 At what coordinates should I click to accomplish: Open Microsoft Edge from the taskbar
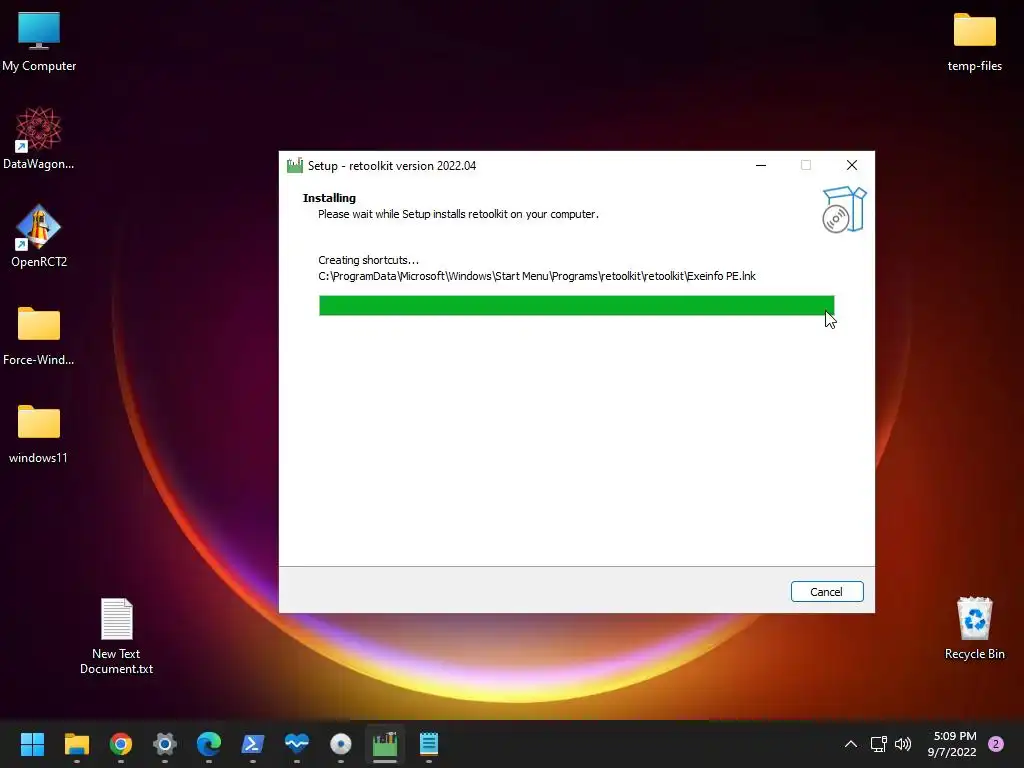209,744
